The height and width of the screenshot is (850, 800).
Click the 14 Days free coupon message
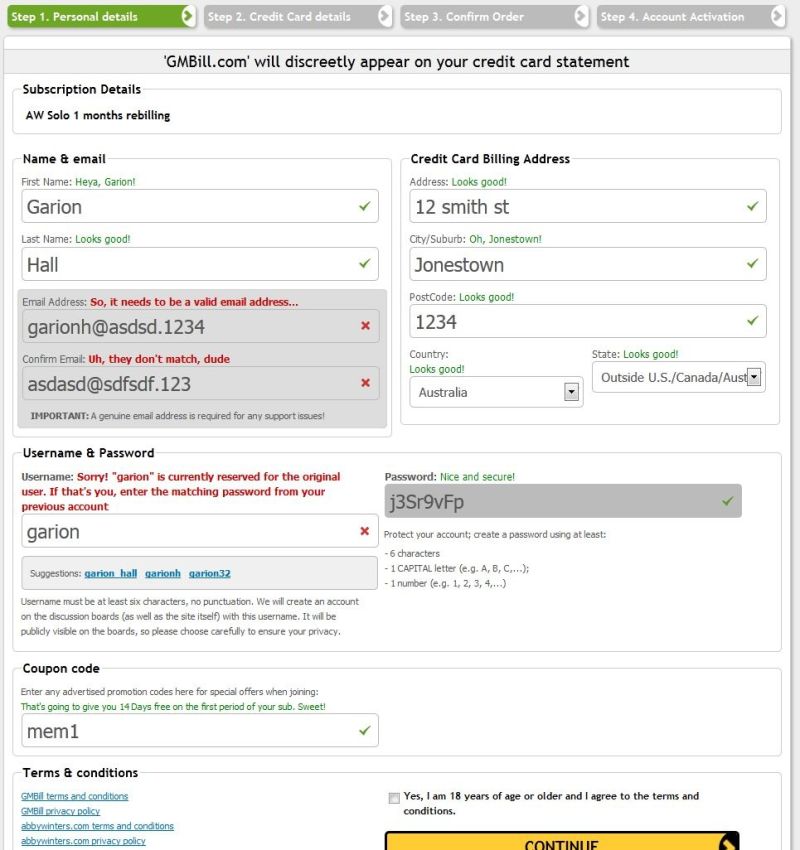pos(173,706)
